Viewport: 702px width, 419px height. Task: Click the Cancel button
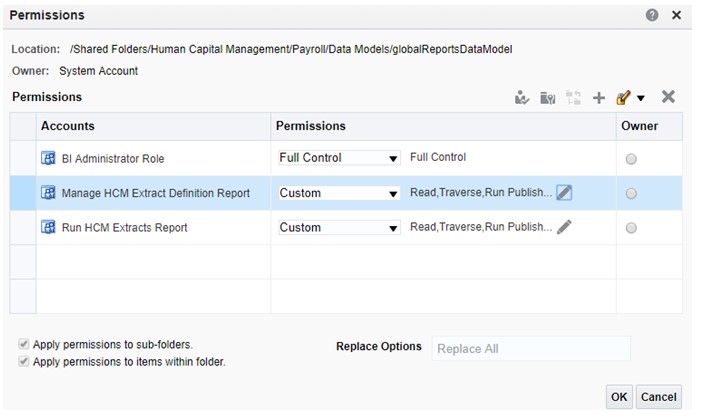[x=658, y=397]
